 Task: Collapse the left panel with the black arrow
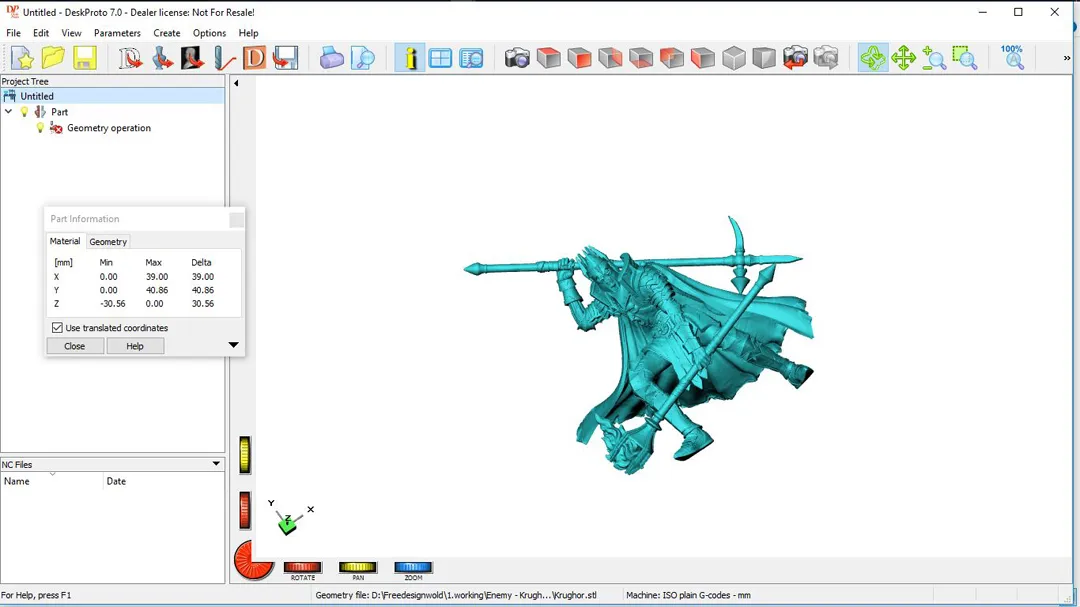pos(236,83)
